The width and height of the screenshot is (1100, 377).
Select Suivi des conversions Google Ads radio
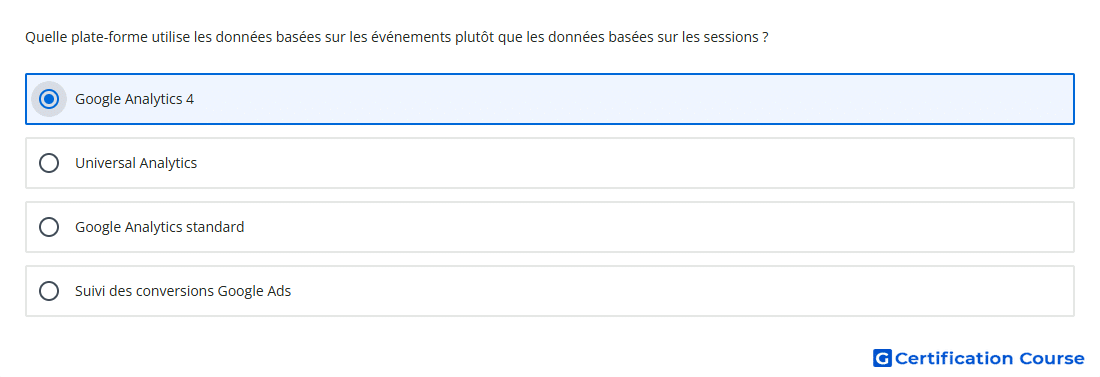pyautogui.click(x=49, y=291)
